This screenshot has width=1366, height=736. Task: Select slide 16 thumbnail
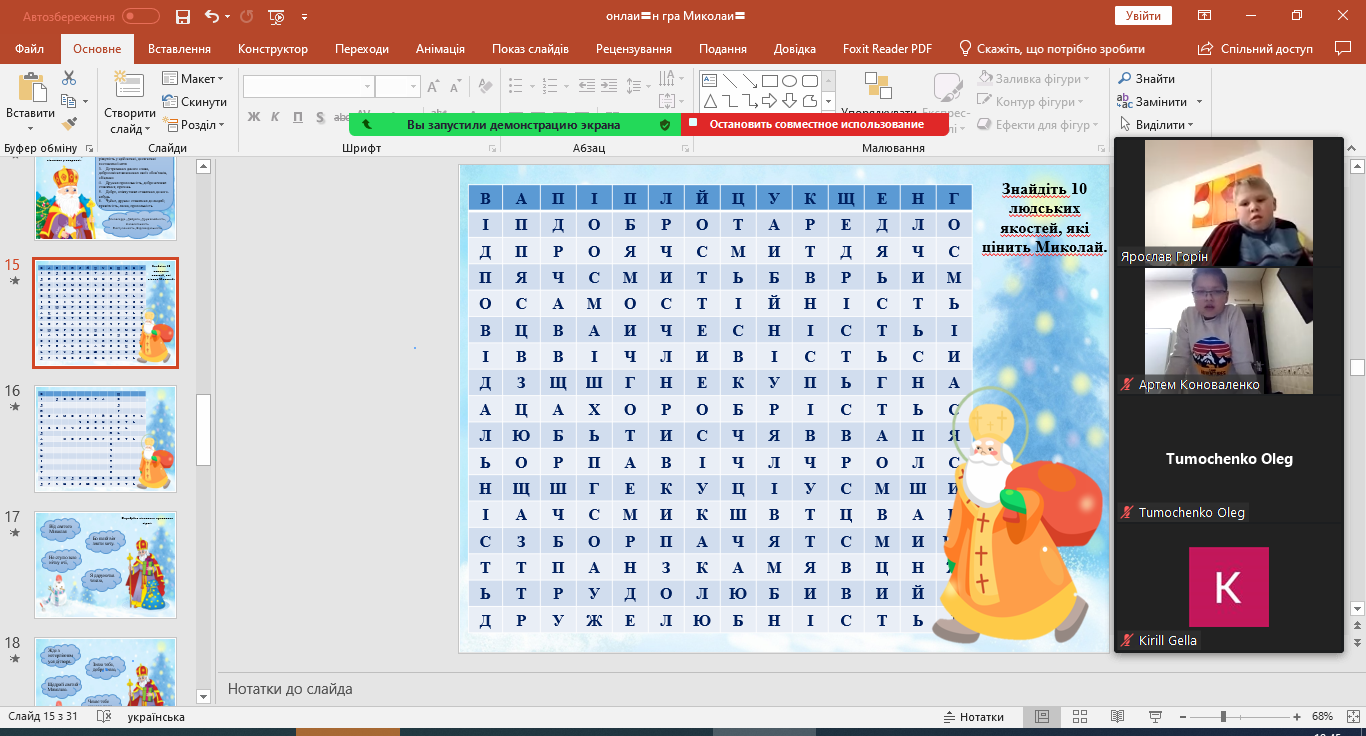106,438
